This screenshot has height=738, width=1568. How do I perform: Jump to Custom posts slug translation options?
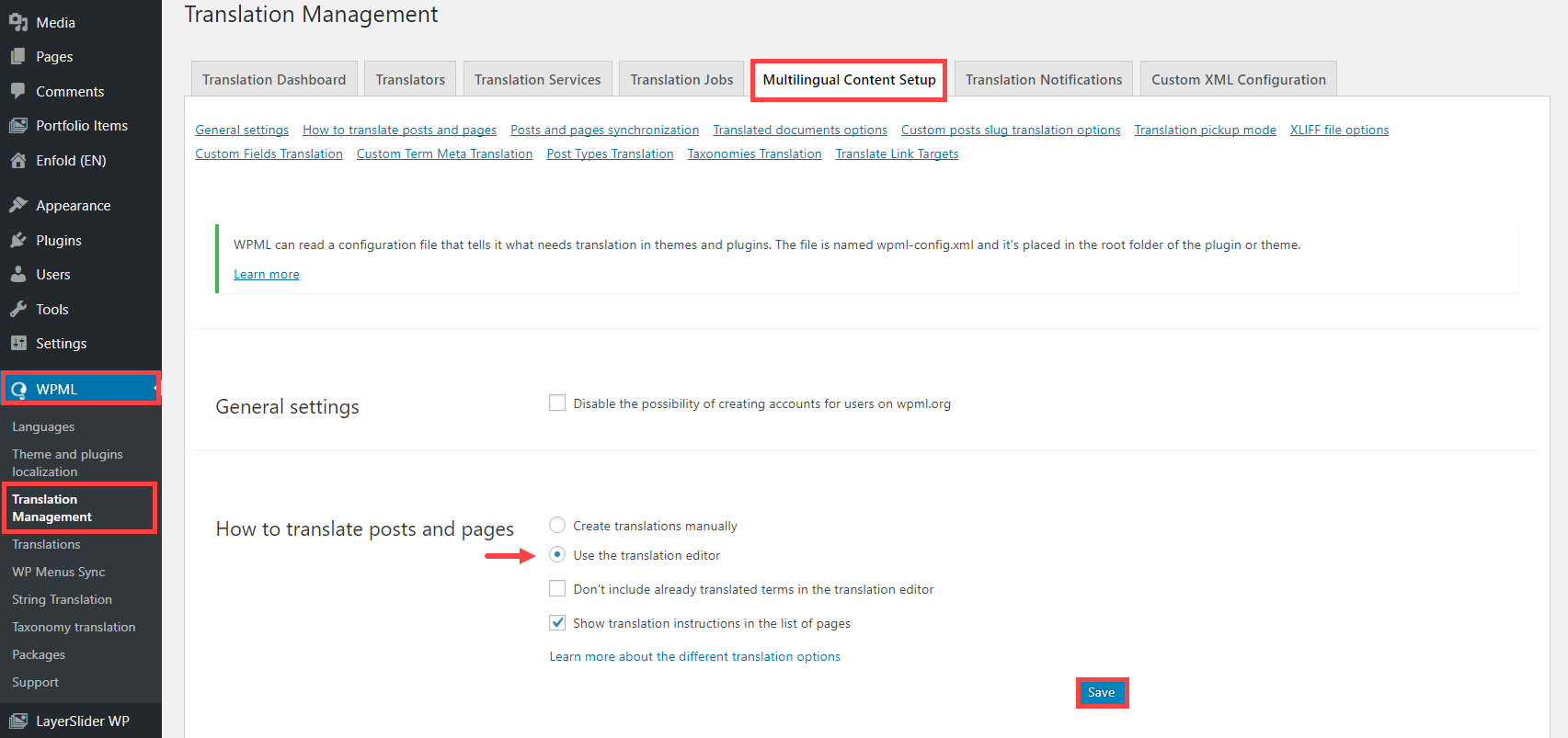pyautogui.click(x=1011, y=130)
